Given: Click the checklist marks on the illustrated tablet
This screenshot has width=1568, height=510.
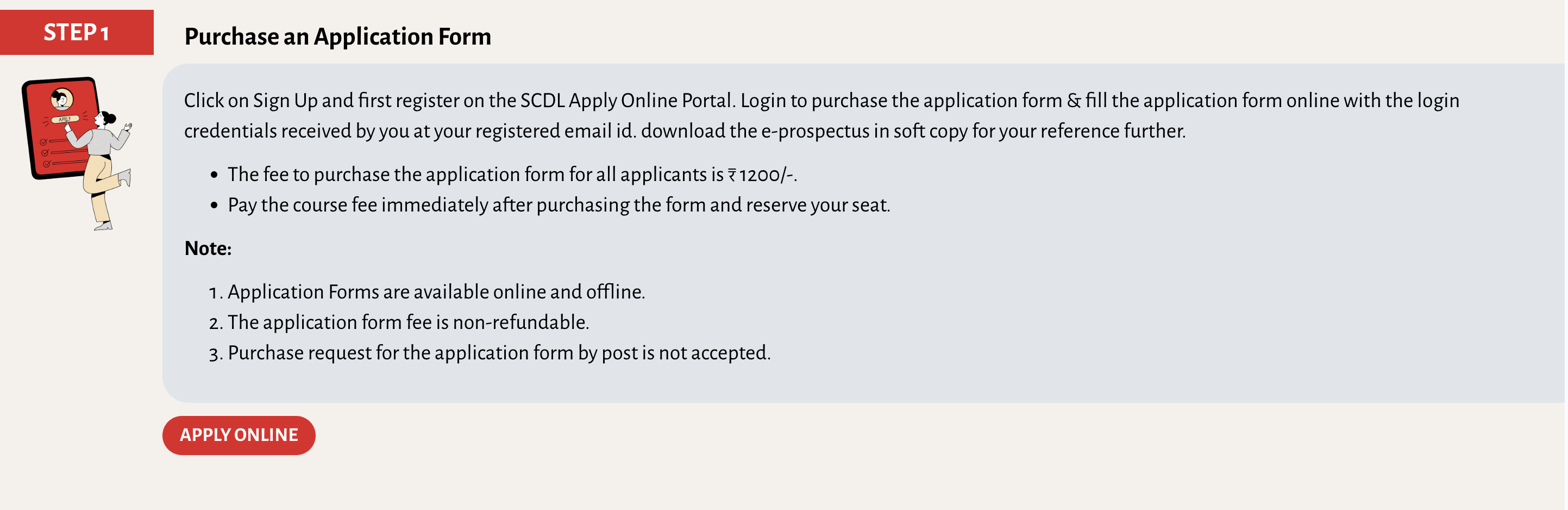Looking at the screenshot, I should 45,152.
